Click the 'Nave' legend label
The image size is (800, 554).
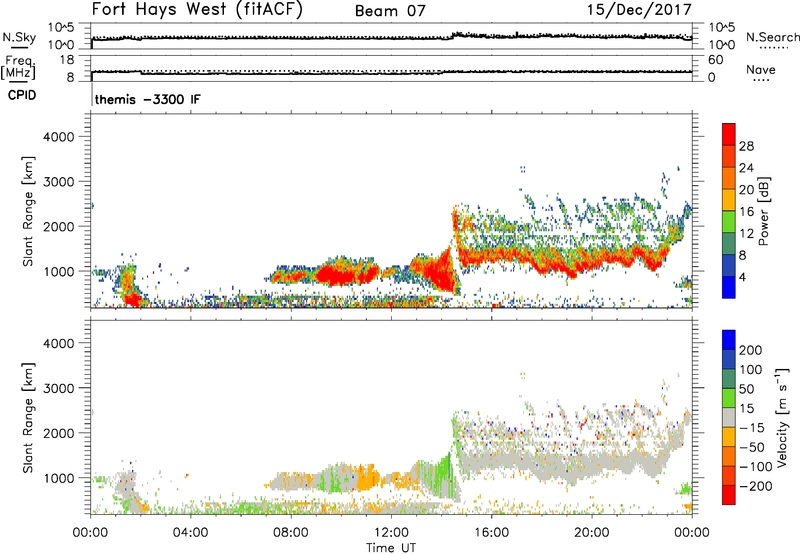761,69
